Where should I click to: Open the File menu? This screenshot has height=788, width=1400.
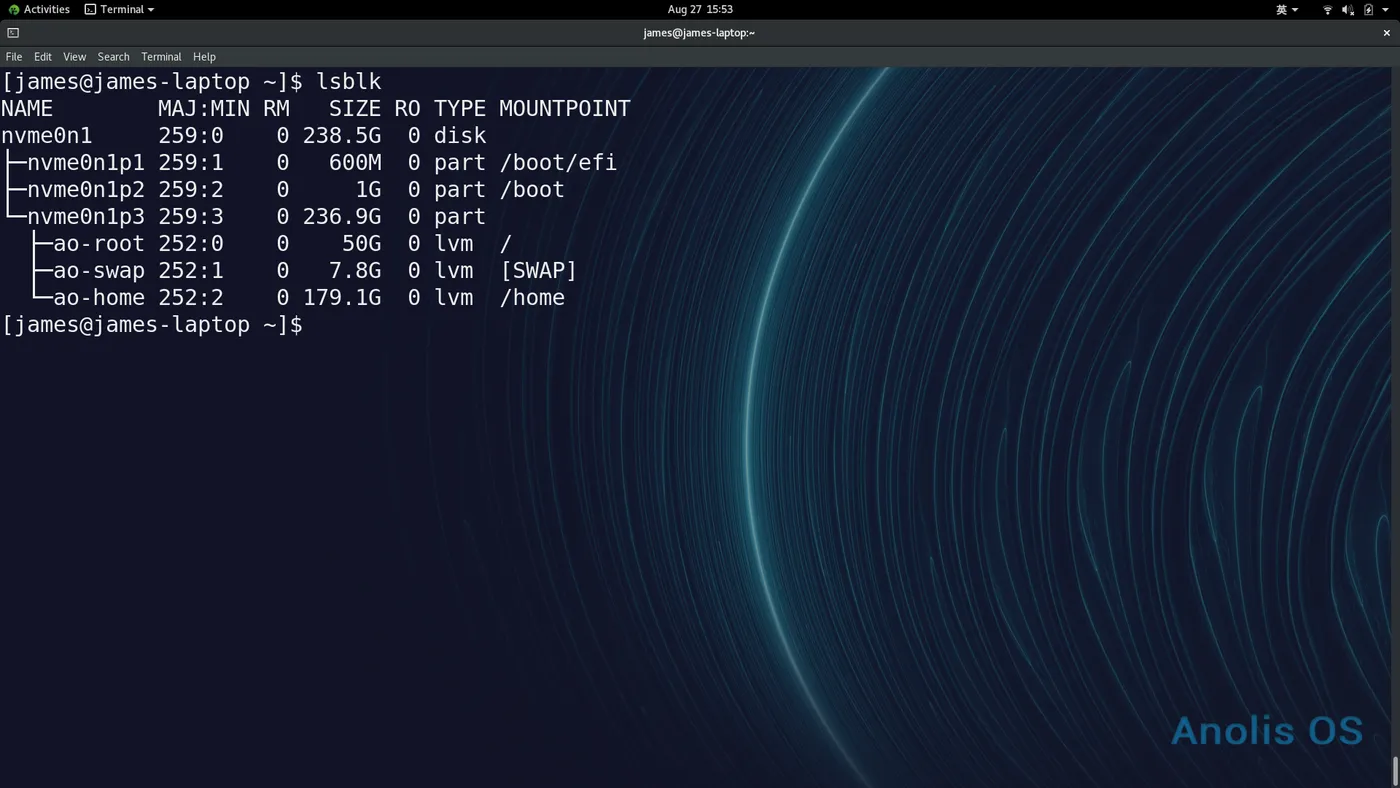(14, 57)
